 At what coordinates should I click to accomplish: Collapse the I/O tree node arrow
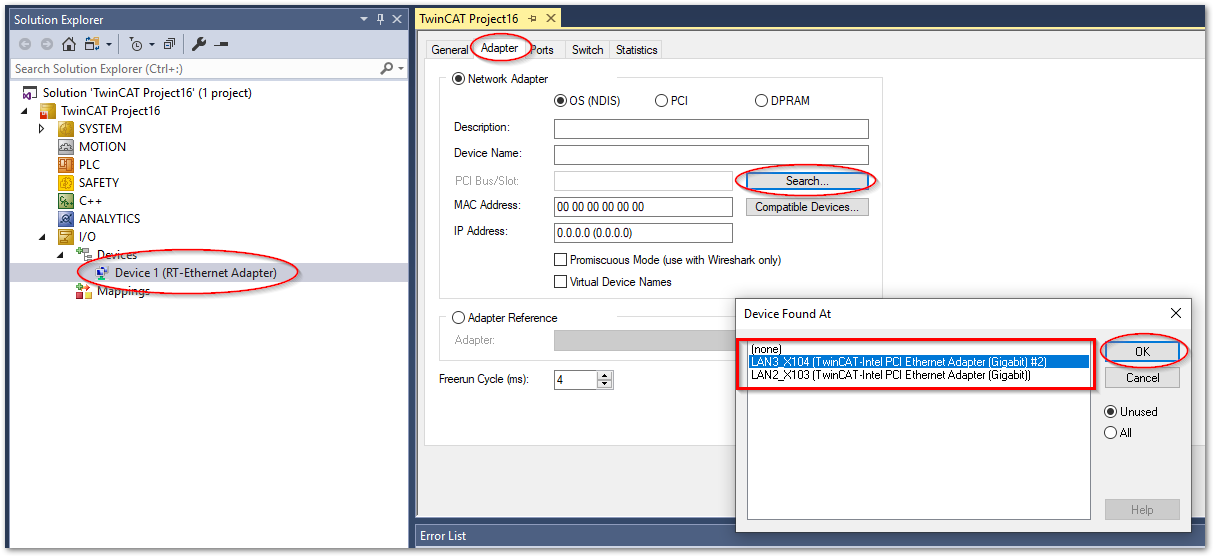(42, 237)
